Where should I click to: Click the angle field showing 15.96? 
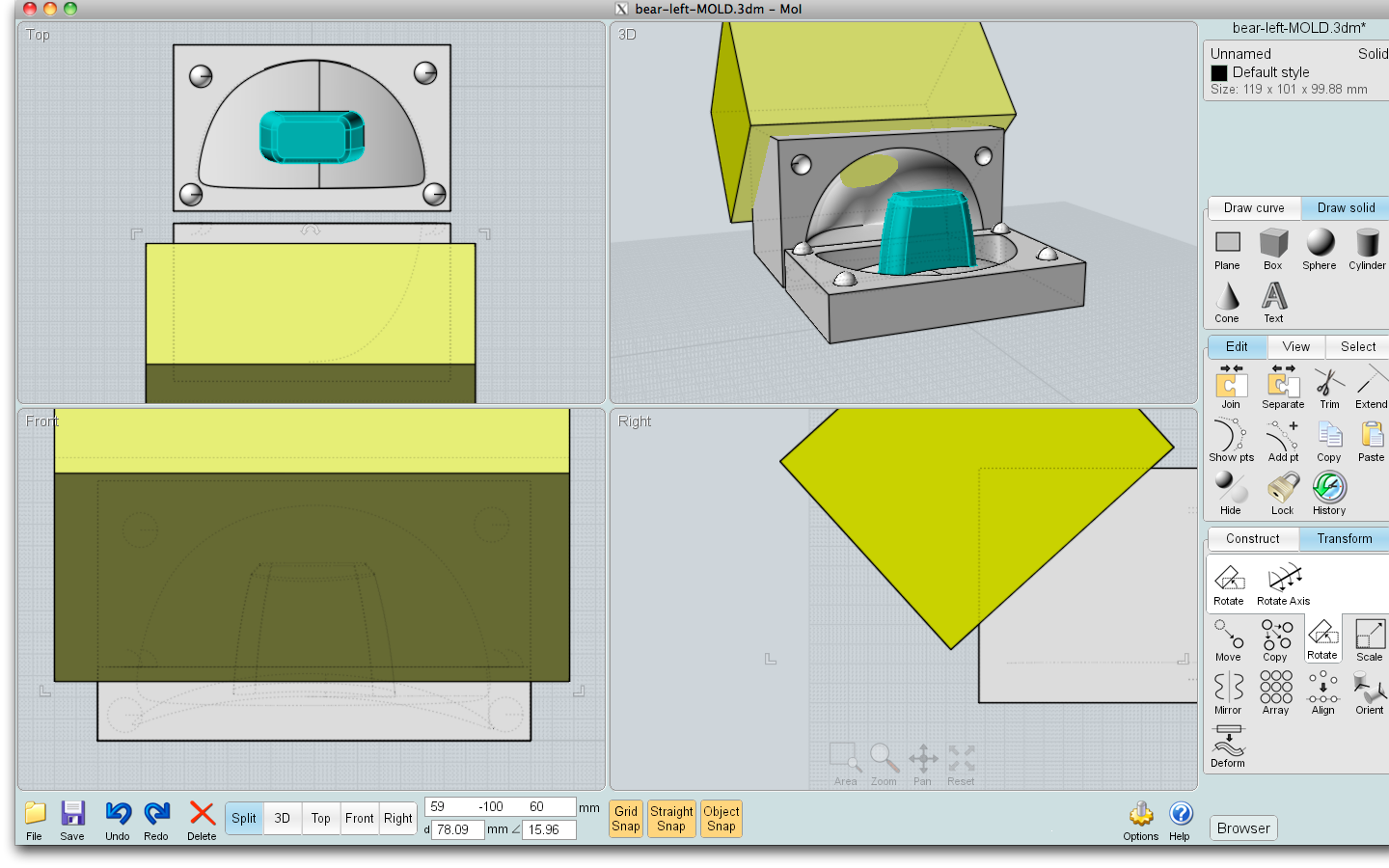point(549,829)
